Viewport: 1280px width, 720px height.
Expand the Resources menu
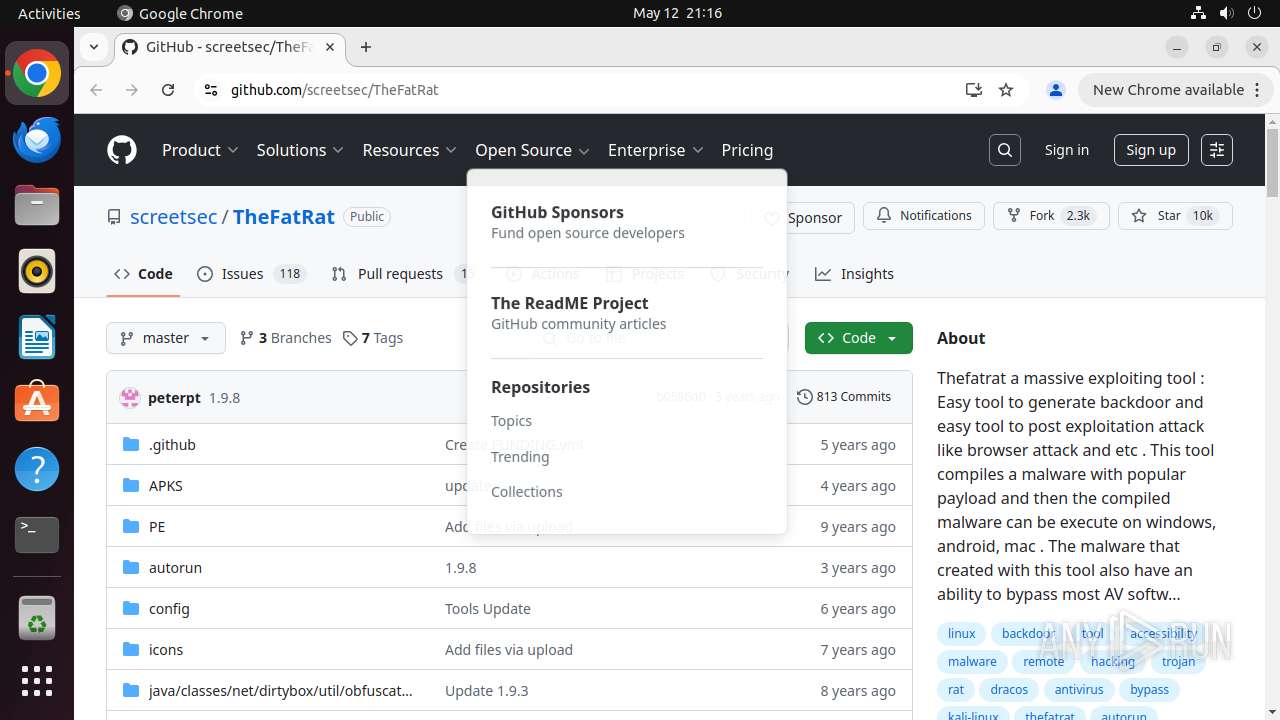[410, 150]
